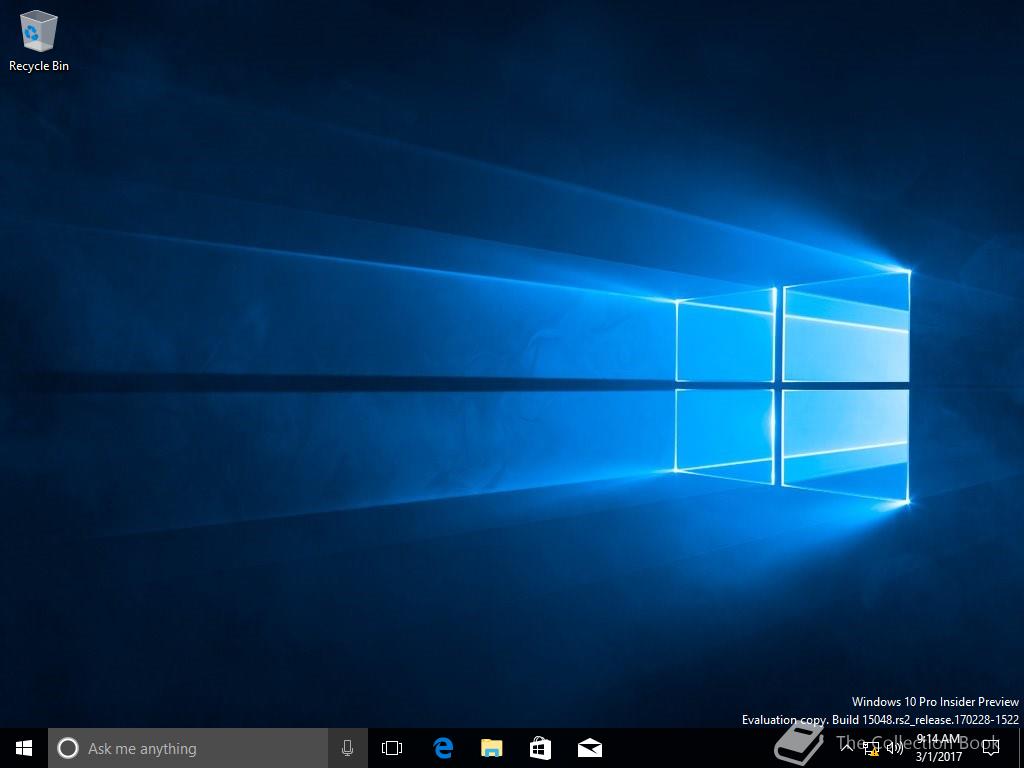Screen dimensions: 1024x768
Task: Open the Action Center notifications icon
Action: (991, 748)
